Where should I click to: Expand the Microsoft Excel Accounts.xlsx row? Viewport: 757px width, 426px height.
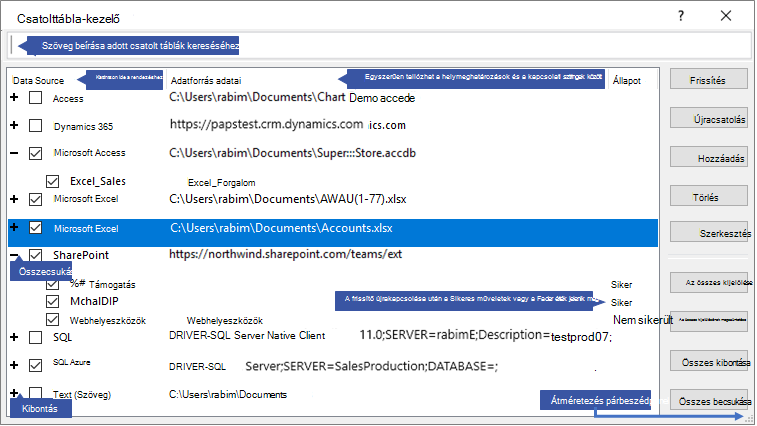click(14, 227)
